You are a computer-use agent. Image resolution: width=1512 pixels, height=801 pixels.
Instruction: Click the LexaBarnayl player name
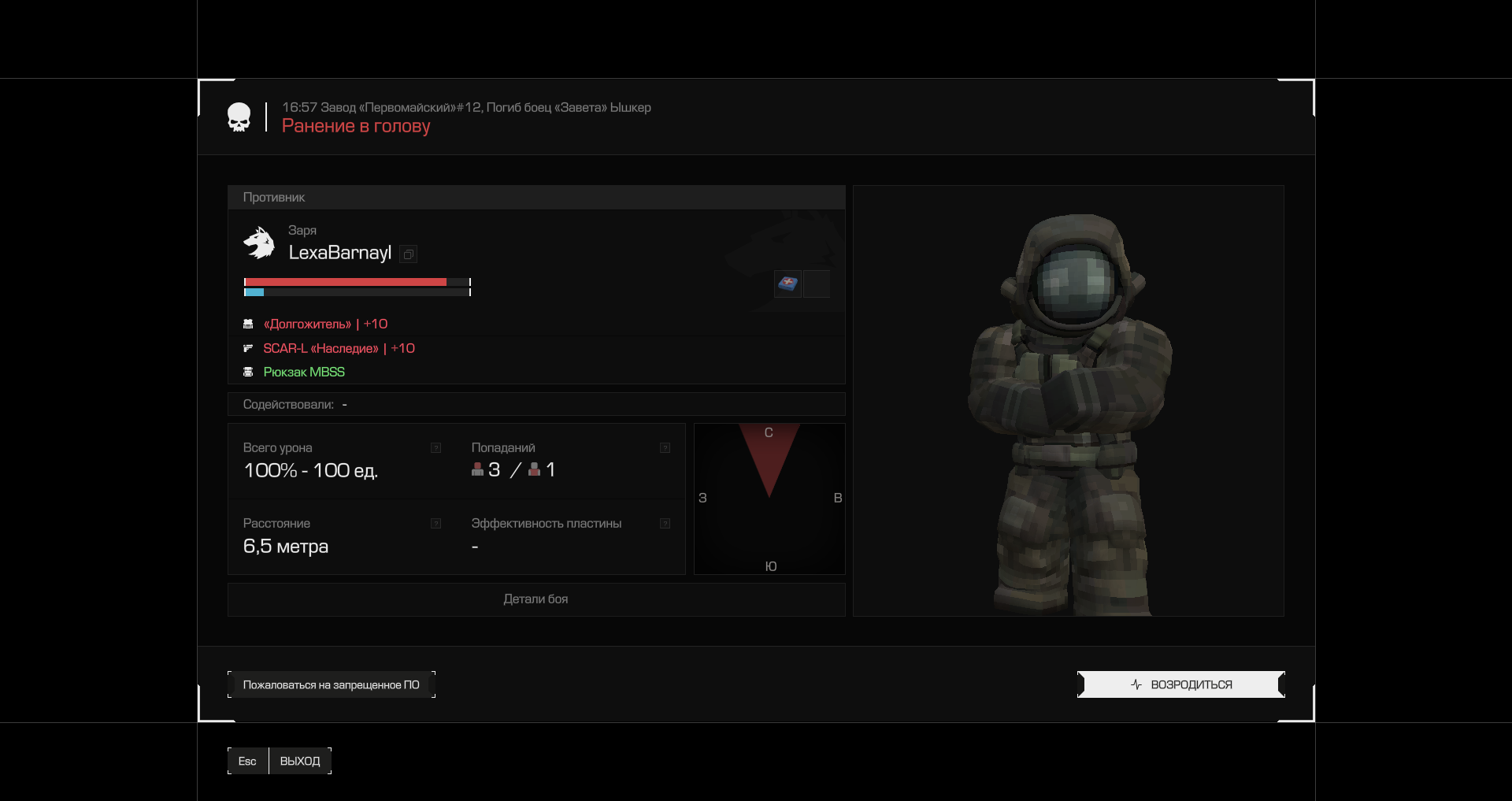point(339,253)
